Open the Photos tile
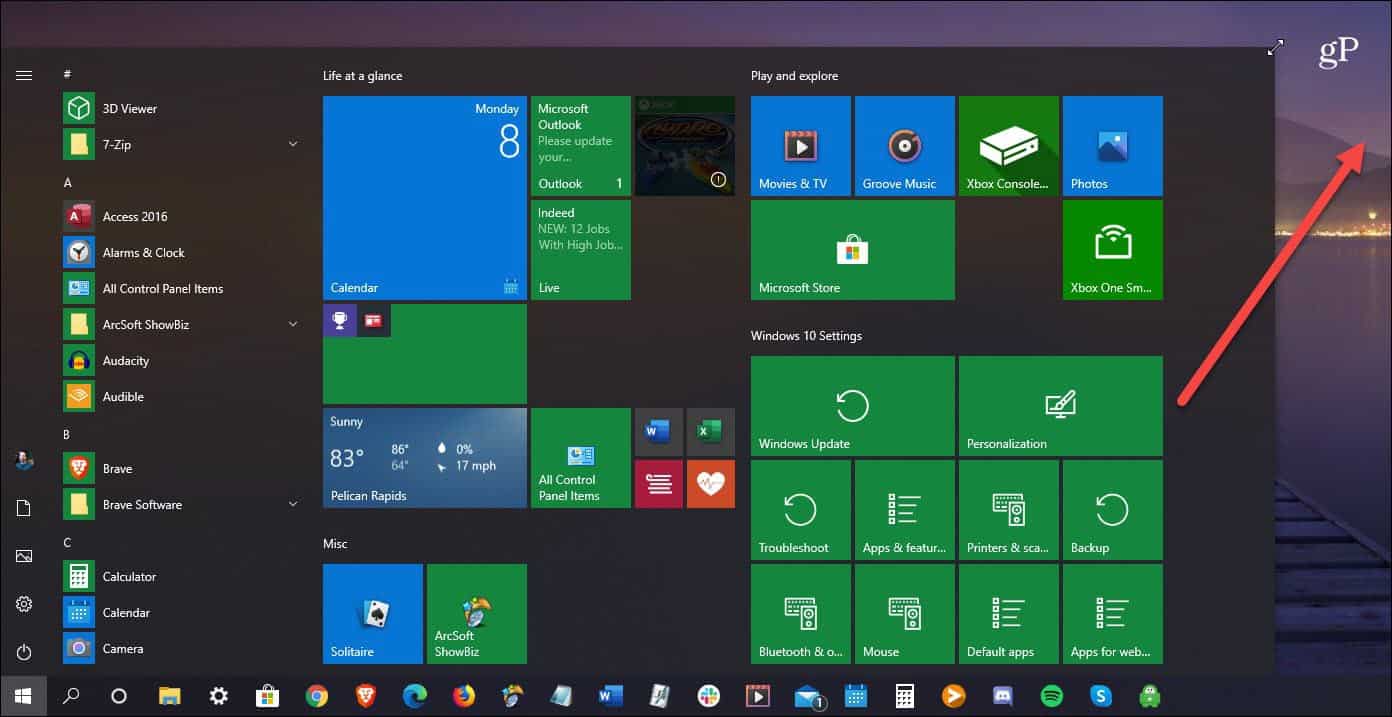Viewport: 1392px width, 717px height. click(x=1113, y=146)
